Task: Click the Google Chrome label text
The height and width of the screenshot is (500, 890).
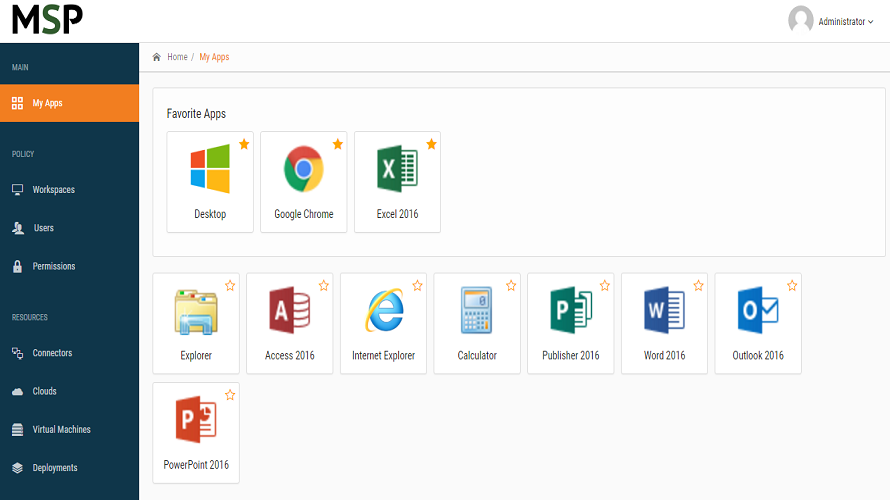Action: pos(304,214)
